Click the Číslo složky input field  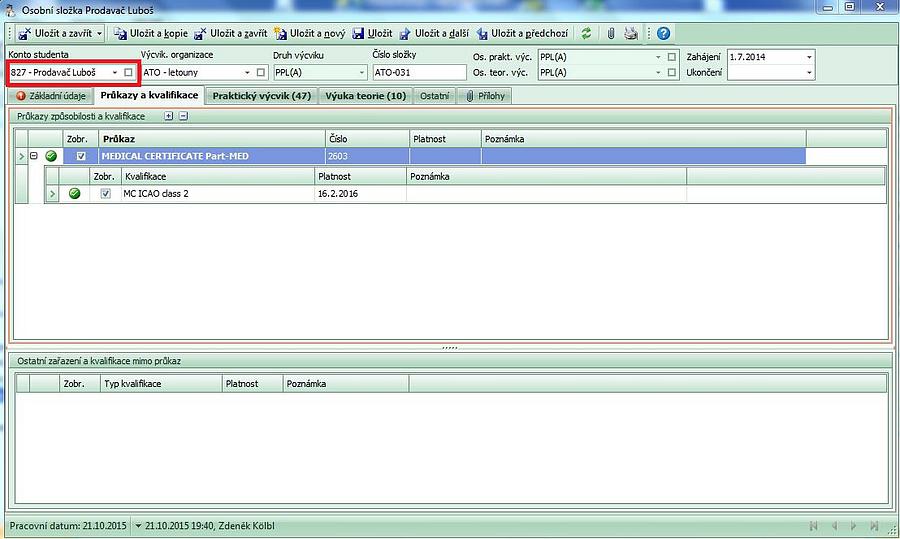click(x=419, y=72)
